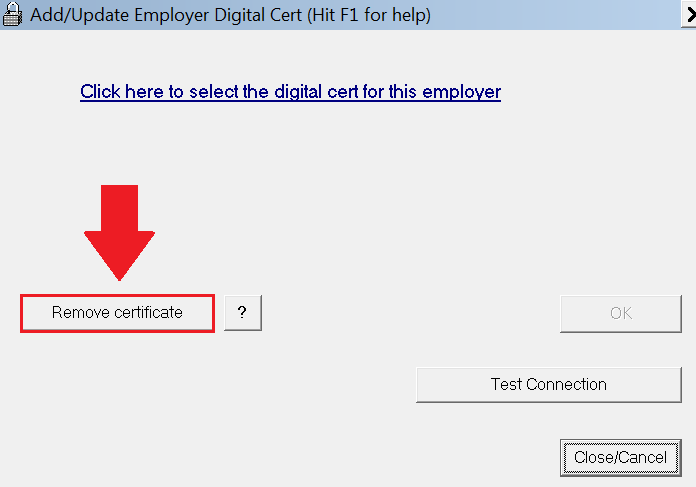The width and height of the screenshot is (696, 487).
Task: Click the Remove certificate button
Action: tap(117, 313)
